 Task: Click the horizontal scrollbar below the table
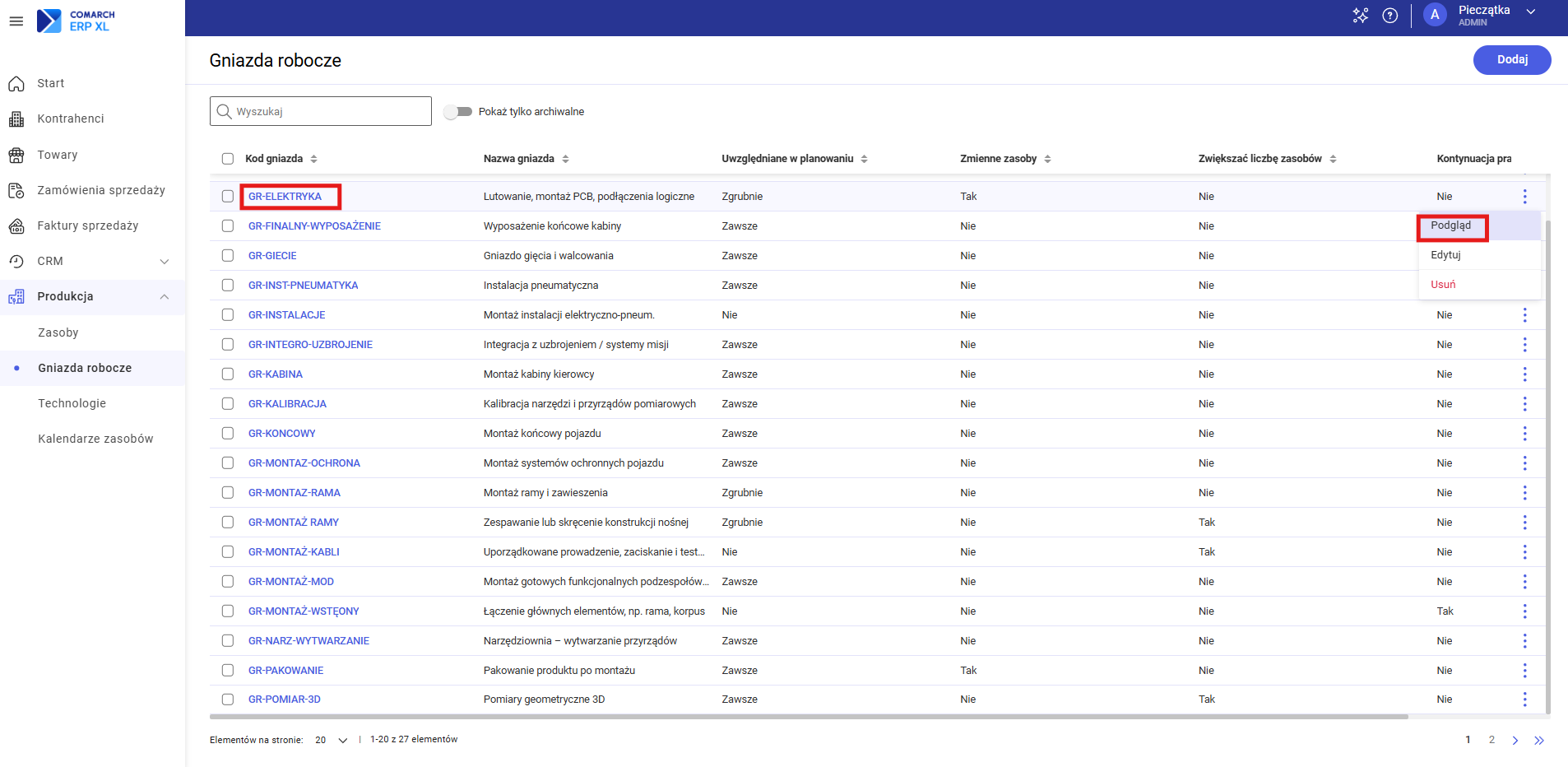click(806, 717)
